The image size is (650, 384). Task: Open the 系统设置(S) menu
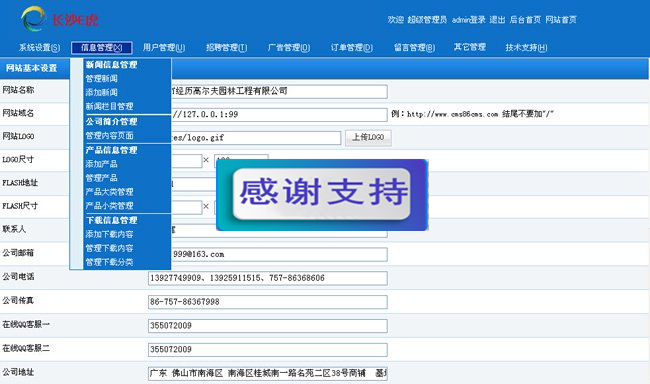point(39,48)
